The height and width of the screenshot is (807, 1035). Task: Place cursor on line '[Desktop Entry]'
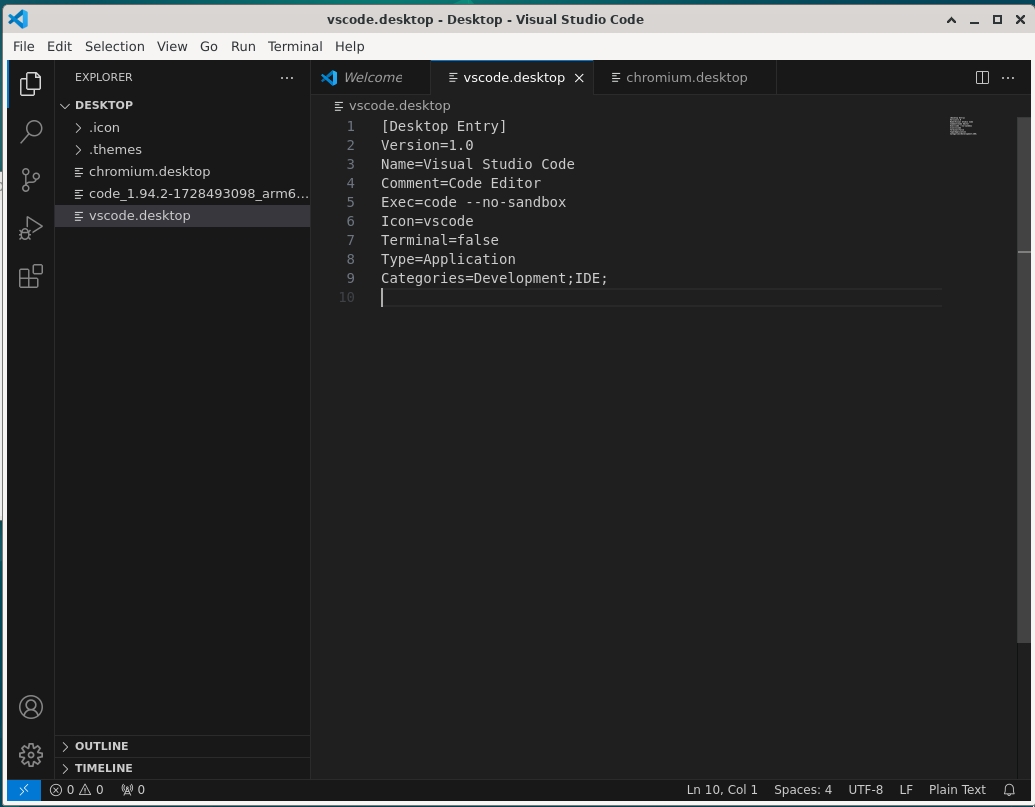444,126
